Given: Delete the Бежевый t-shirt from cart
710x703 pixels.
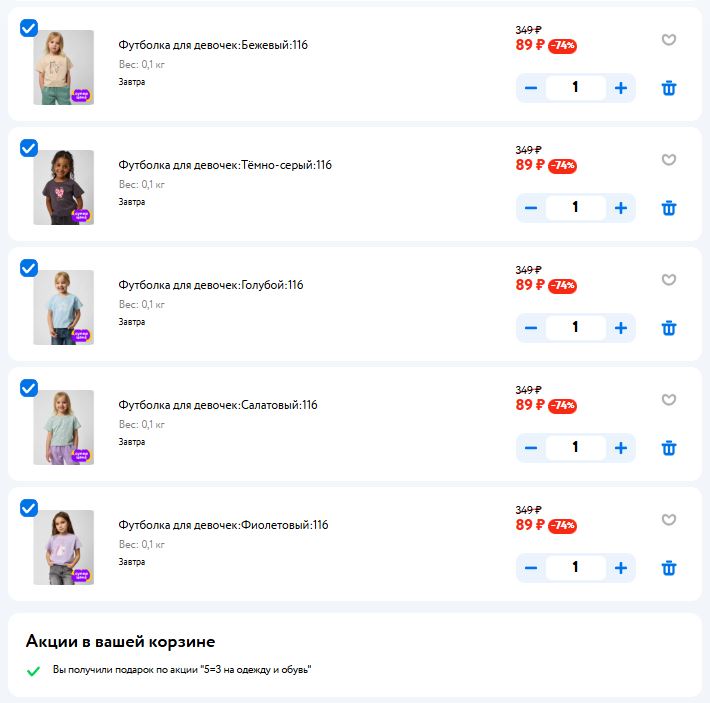Looking at the screenshot, I should pyautogui.click(x=669, y=88).
